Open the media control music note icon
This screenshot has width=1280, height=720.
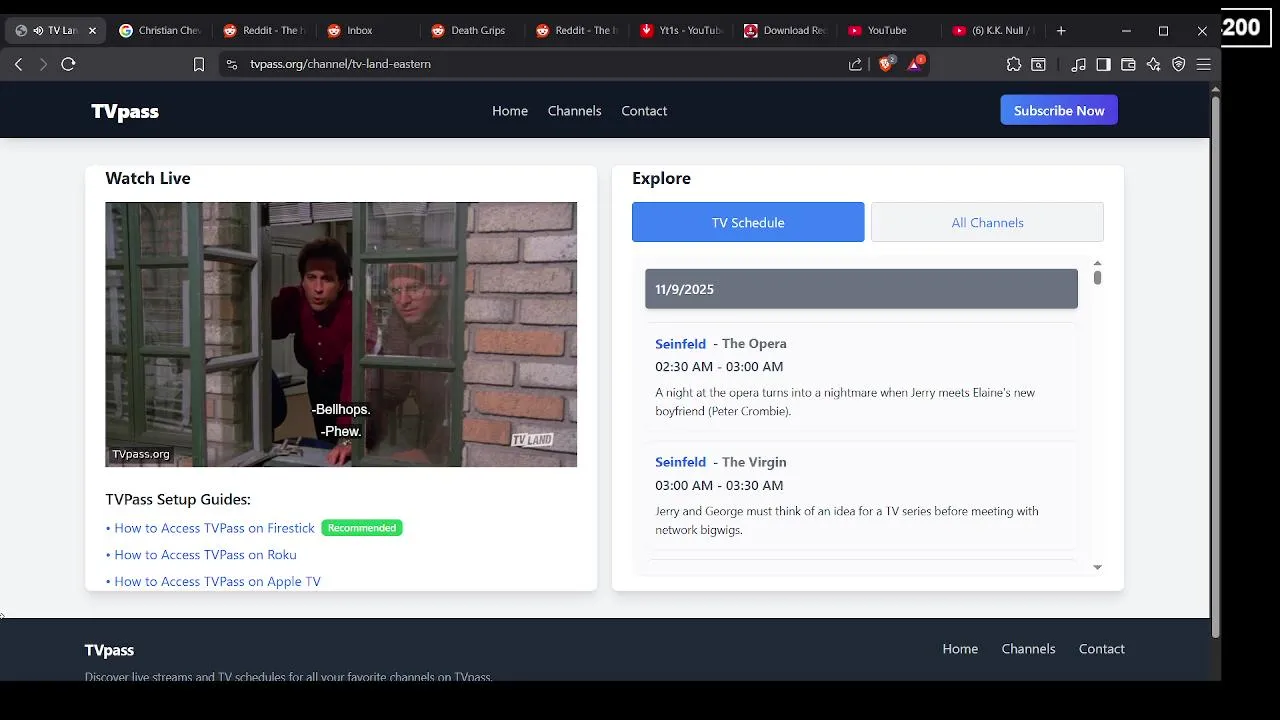tap(1078, 64)
